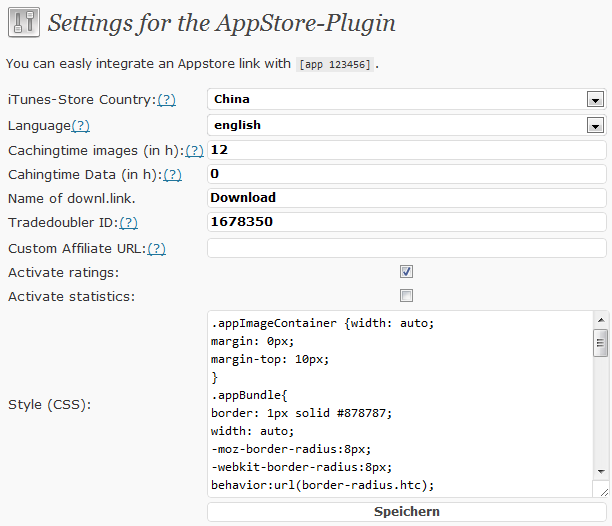Enable the Activate statistics checkbox
This screenshot has height=526, width=612.
pos(406,295)
